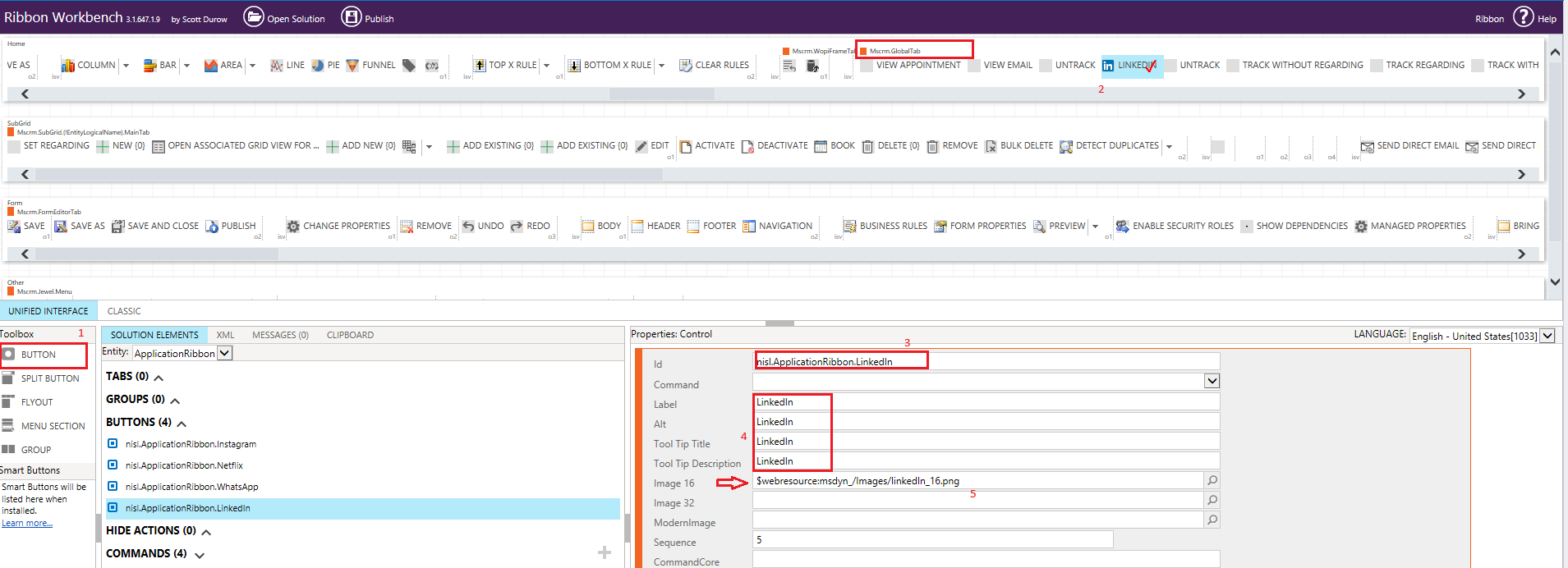Switch to the Classic tab

pyautogui.click(x=124, y=311)
